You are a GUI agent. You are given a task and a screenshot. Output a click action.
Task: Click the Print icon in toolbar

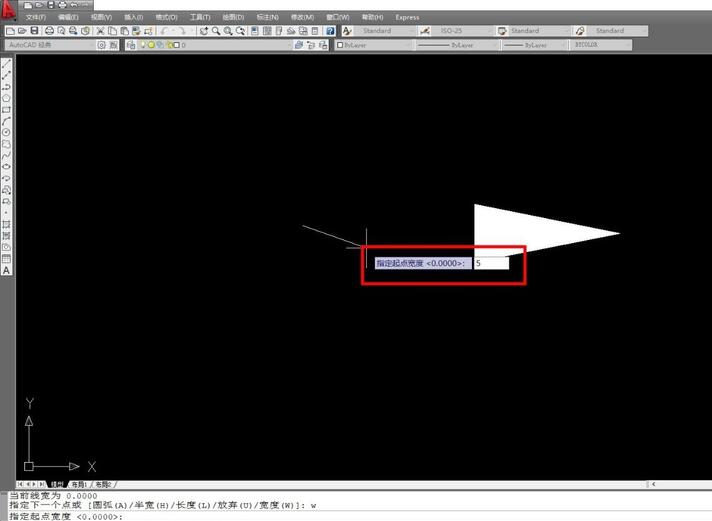tap(49, 31)
